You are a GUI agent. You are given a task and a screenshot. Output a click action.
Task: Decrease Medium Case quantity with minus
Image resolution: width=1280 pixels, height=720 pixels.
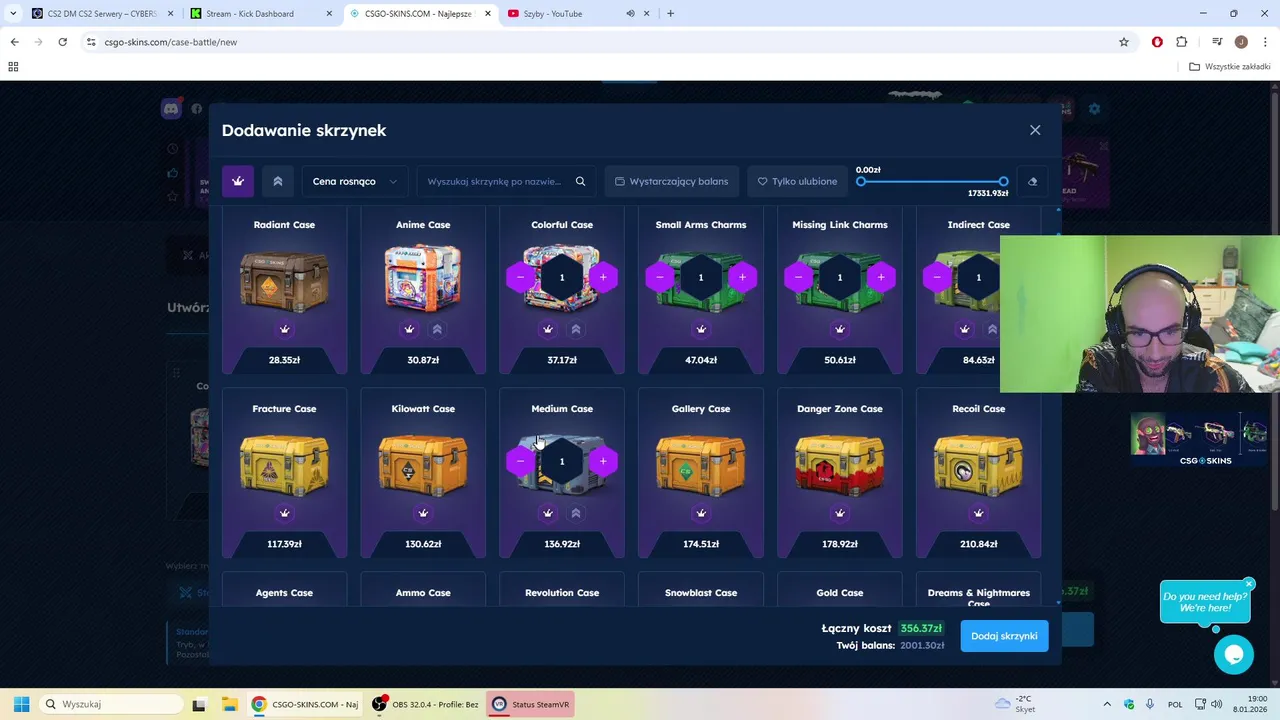[x=521, y=461]
